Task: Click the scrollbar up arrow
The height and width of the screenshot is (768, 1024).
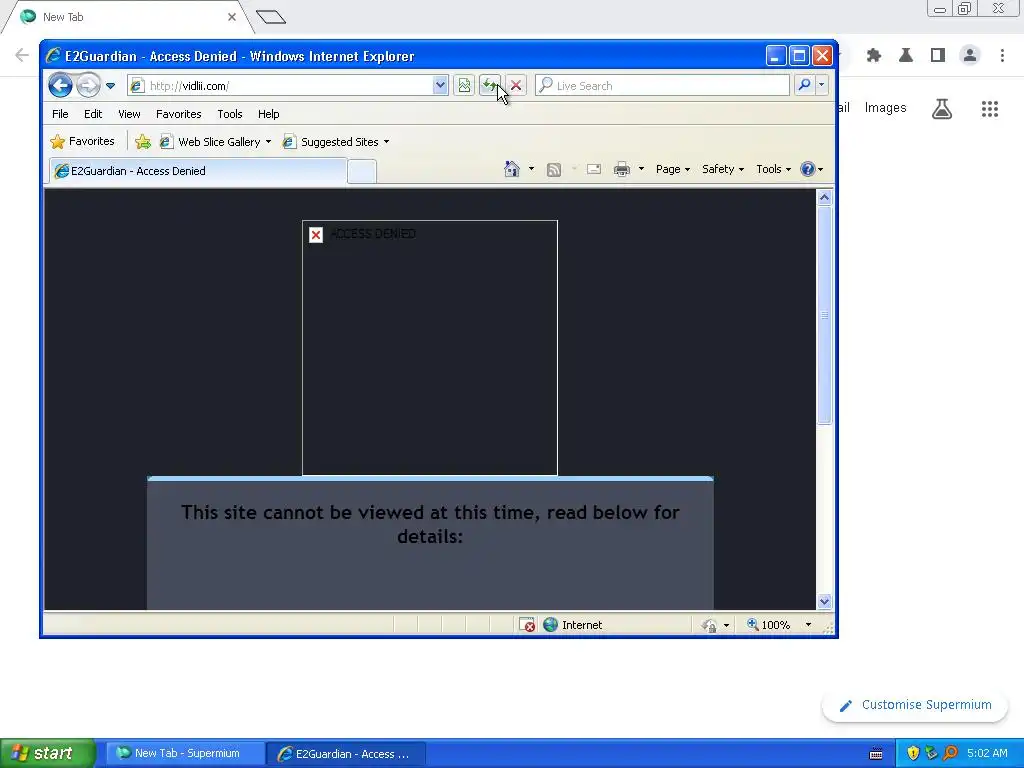Action: [824, 197]
